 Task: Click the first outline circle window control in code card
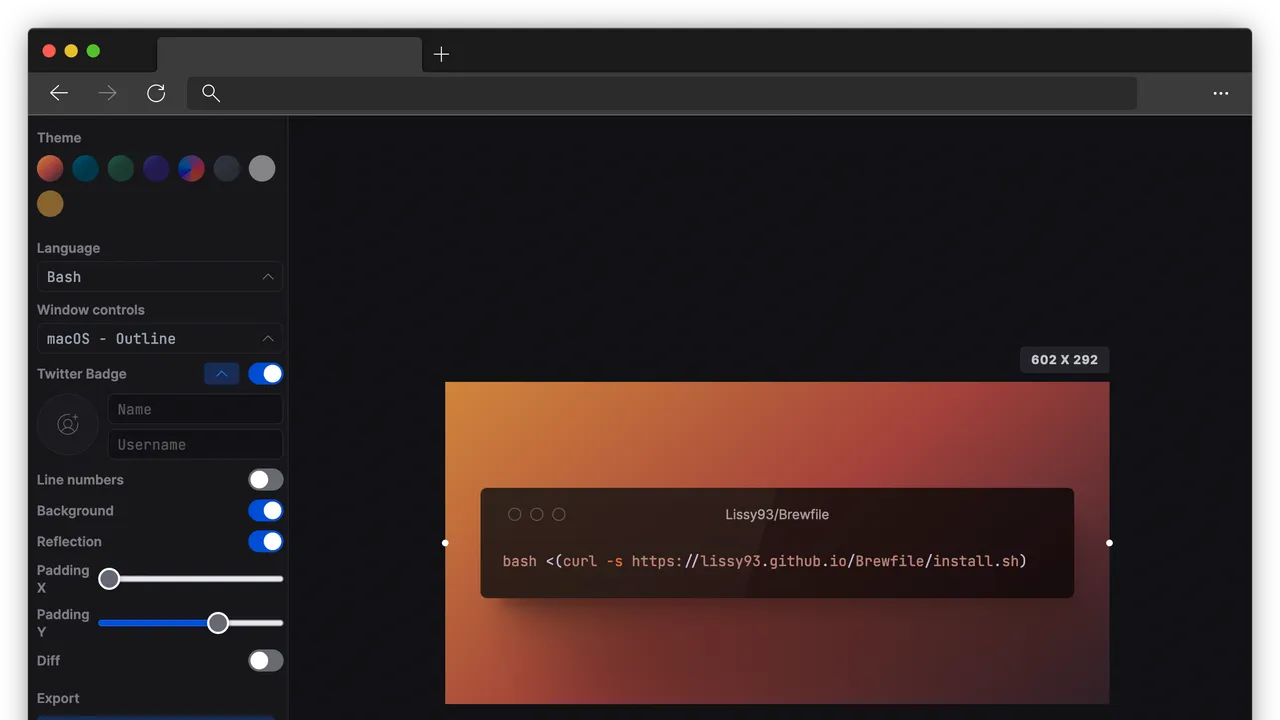[515, 514]
